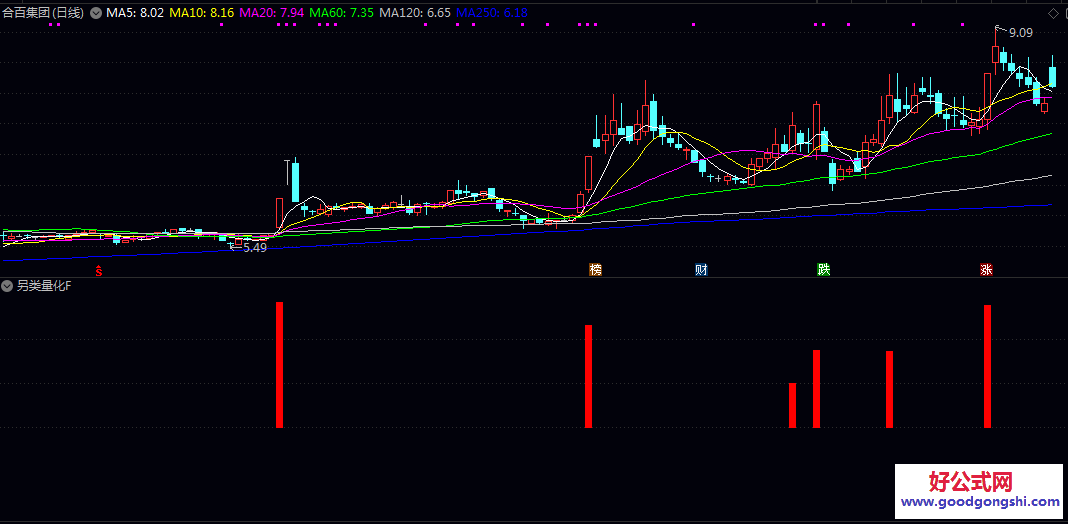Image resolution: width=1068 pixels, height=524 pixels.
Task: Click the 另类量化F indicator name
Action: coord(45,286)
